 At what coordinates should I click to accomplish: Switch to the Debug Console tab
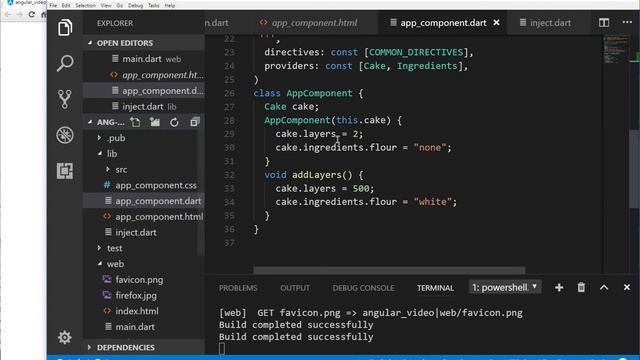[363, 288]
